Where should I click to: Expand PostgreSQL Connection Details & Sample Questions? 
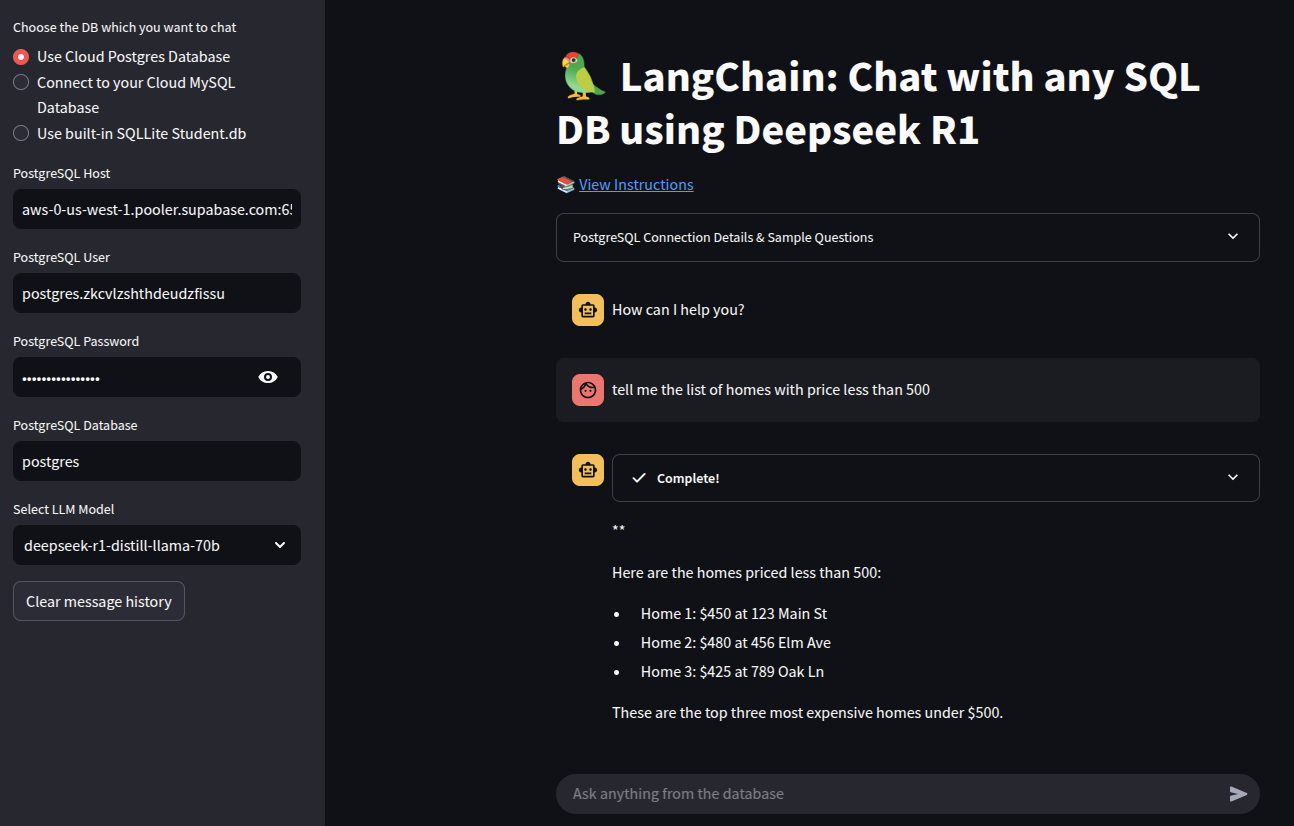coord(907,237)
